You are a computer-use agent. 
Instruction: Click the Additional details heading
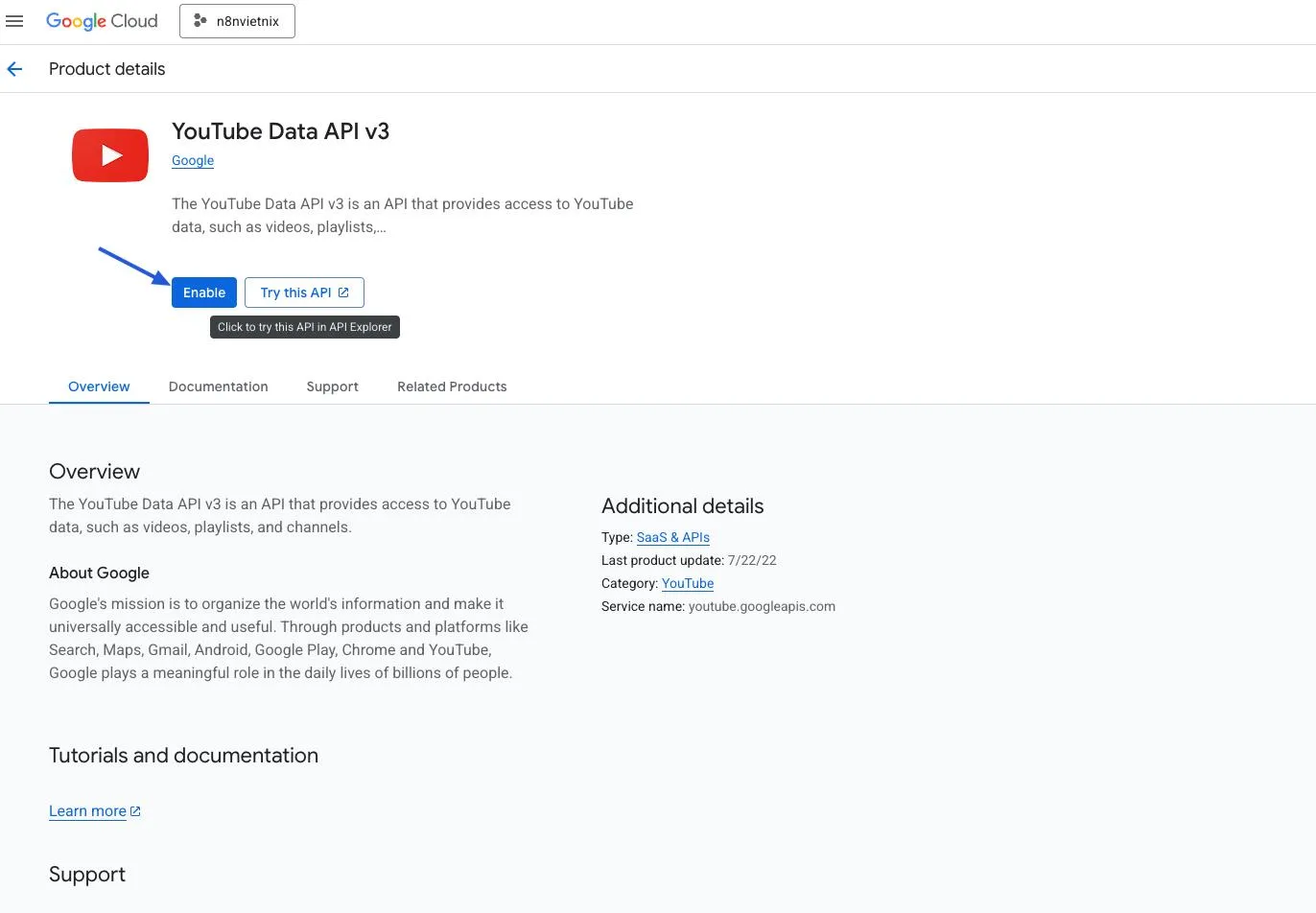(x=683, y=506)
